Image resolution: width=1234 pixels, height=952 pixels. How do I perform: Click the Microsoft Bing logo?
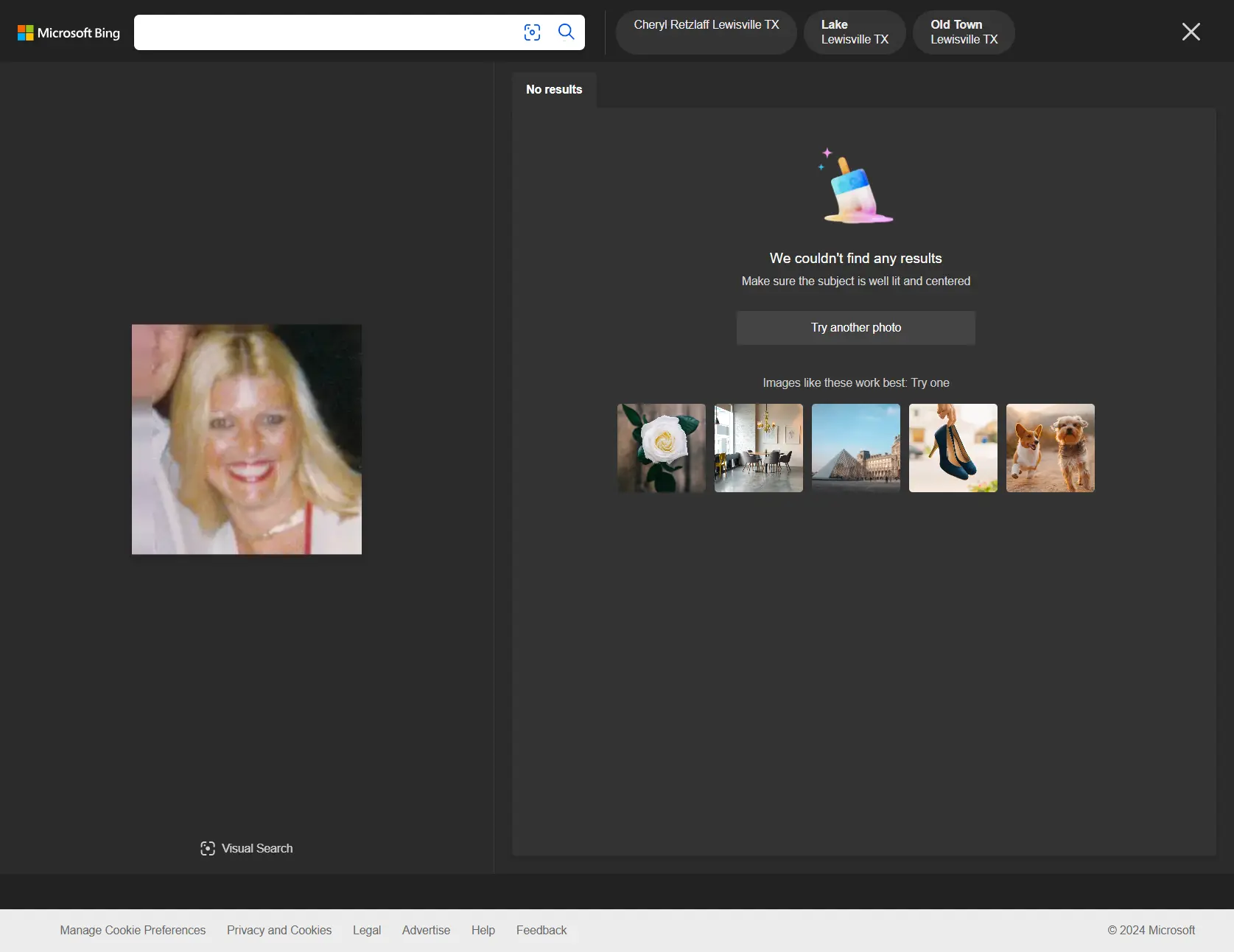click(69, 32)
